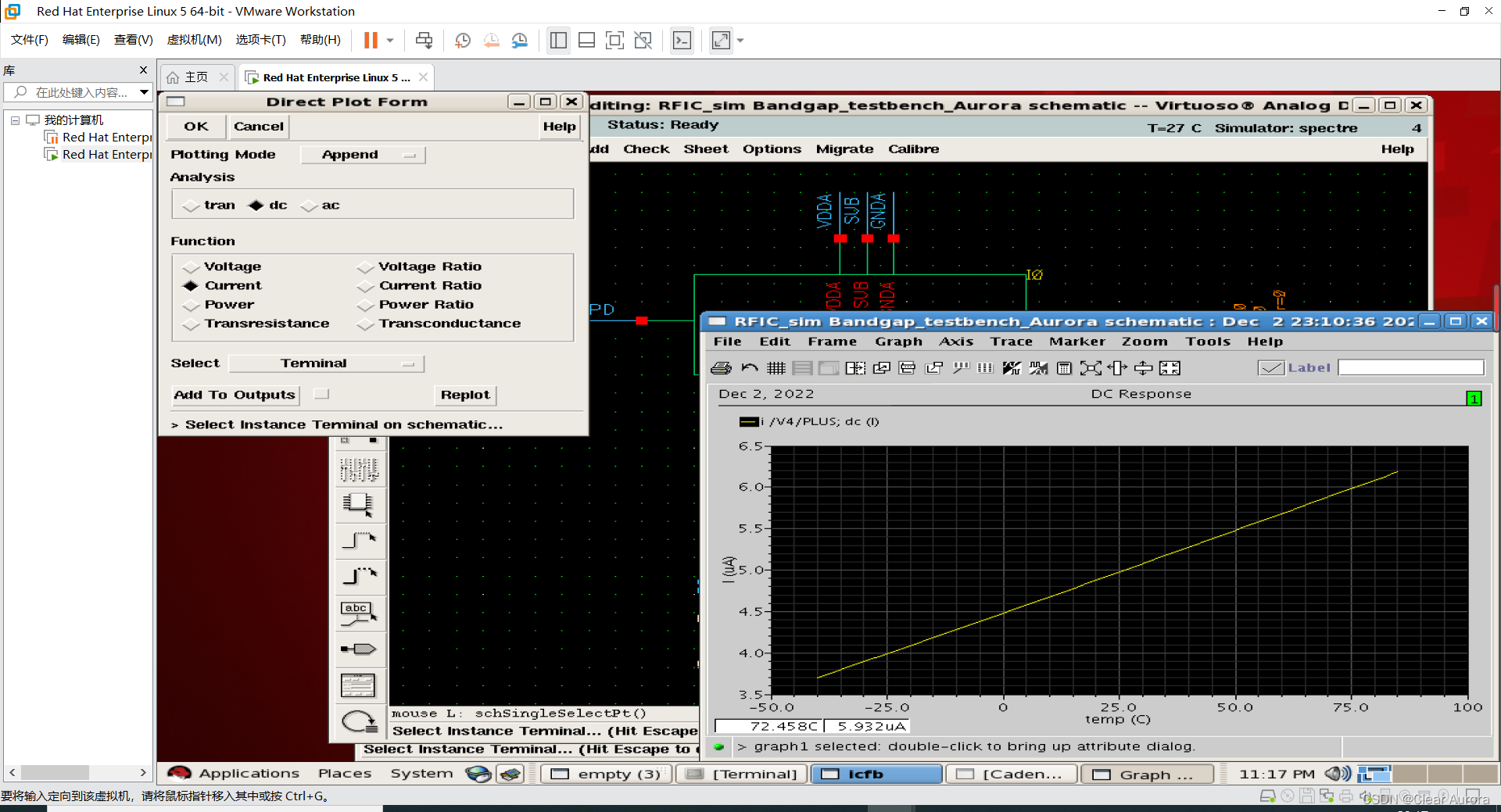This screenshot has height=812, width=1501.
Task: Click Help in Direct Plot Form
Action: pos(559,127)
